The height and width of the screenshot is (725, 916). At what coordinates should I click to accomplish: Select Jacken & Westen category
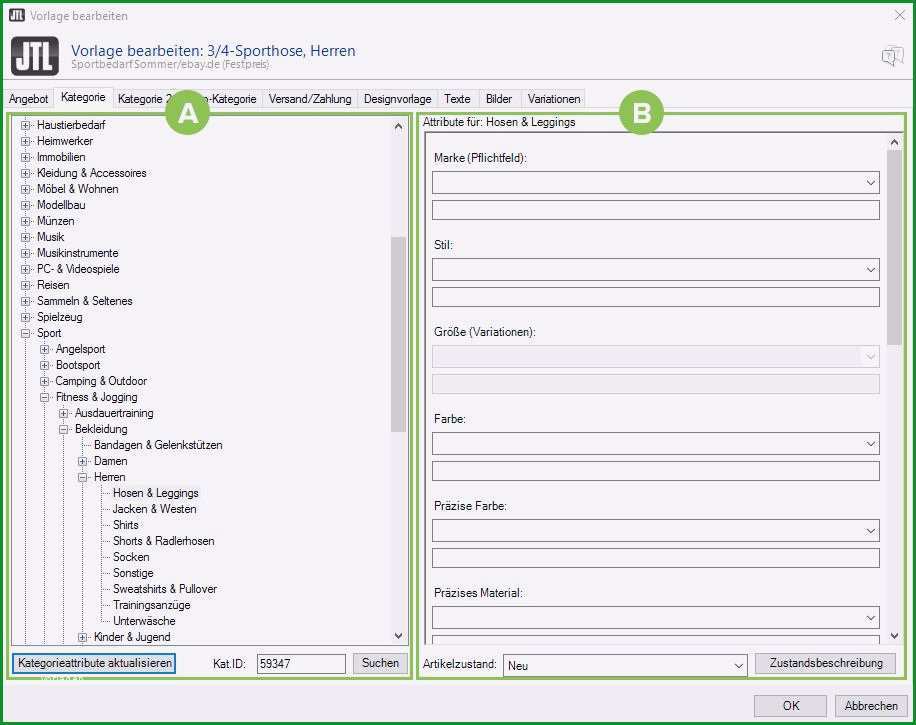point(154,509)
